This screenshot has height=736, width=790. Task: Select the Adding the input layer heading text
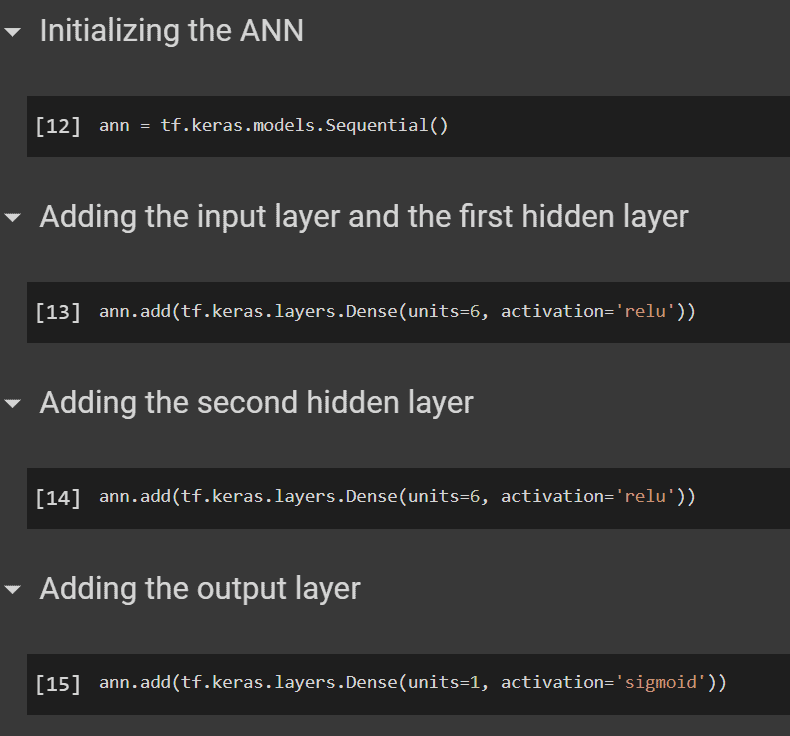pyautogui.click(x=364, y=217)
